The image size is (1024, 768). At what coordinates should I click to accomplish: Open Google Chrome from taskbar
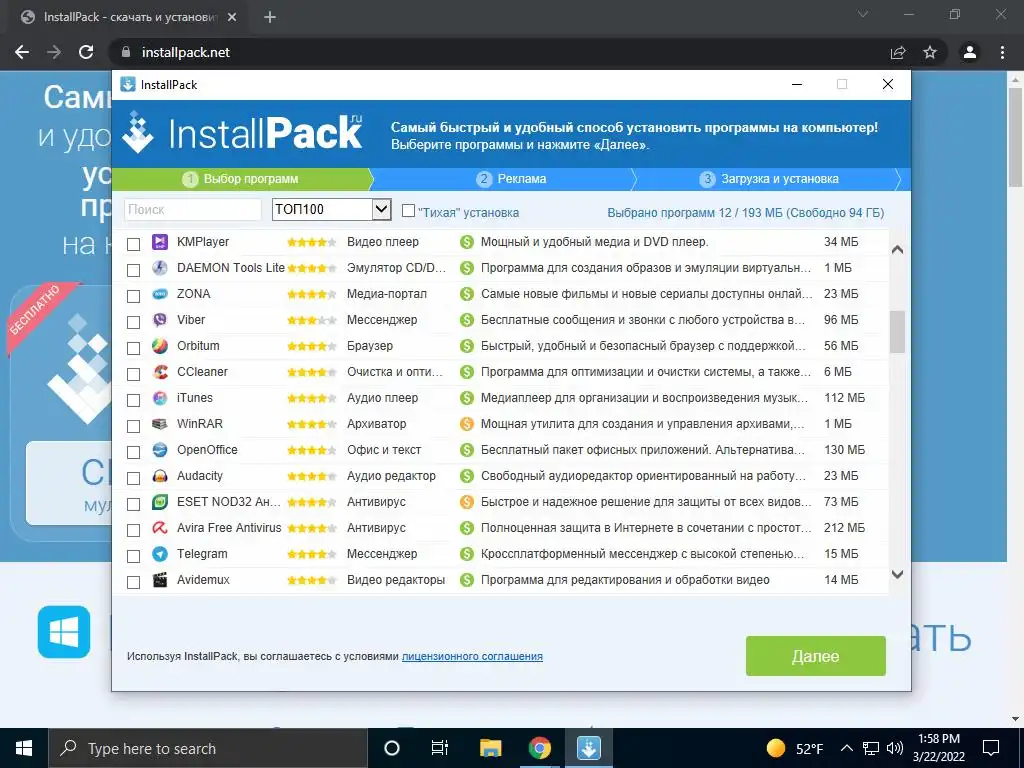pos(539,748)
